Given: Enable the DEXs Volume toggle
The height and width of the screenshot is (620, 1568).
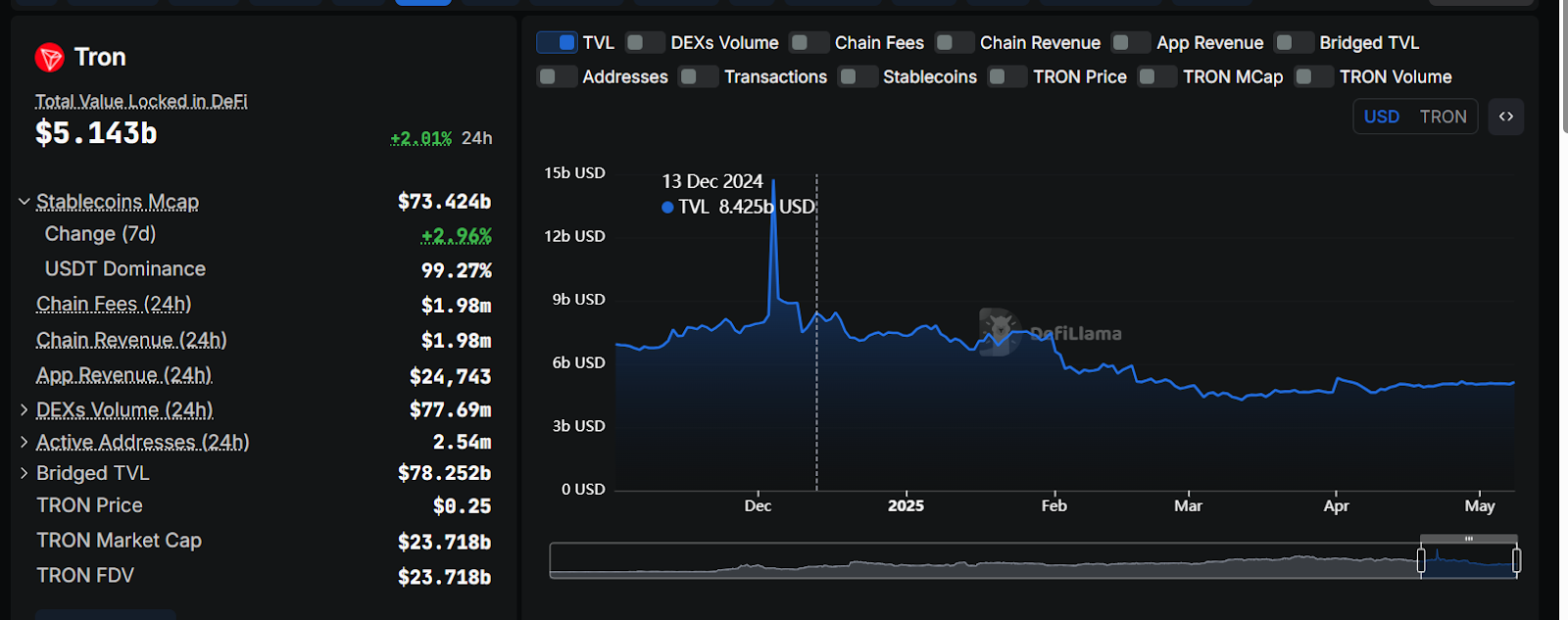Looking at the screenshot, I should (x=645, y=42).
